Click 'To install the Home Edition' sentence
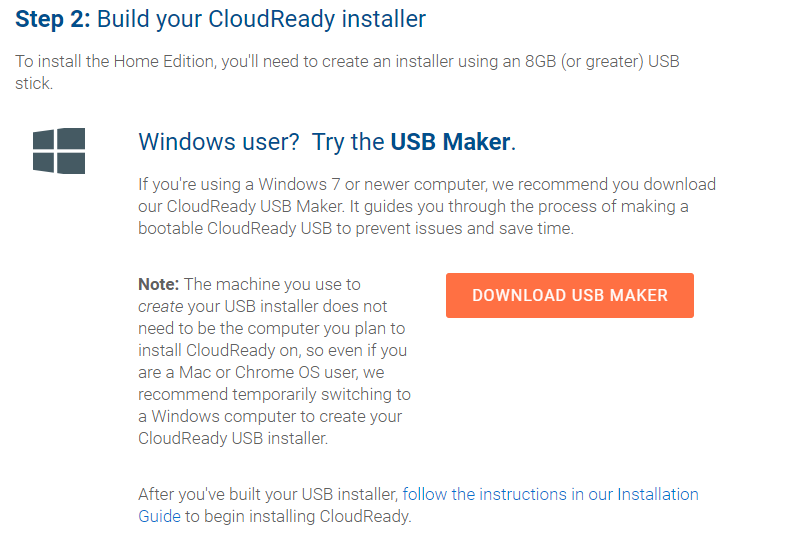786x536 pixels. point(116,61)
